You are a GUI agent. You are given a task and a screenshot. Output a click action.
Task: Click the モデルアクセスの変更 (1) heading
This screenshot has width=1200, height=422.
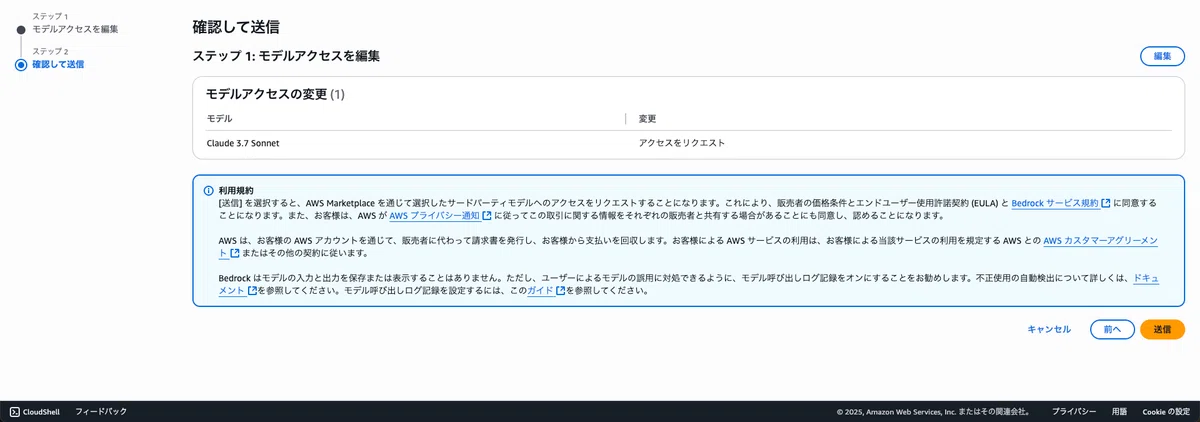275,94
